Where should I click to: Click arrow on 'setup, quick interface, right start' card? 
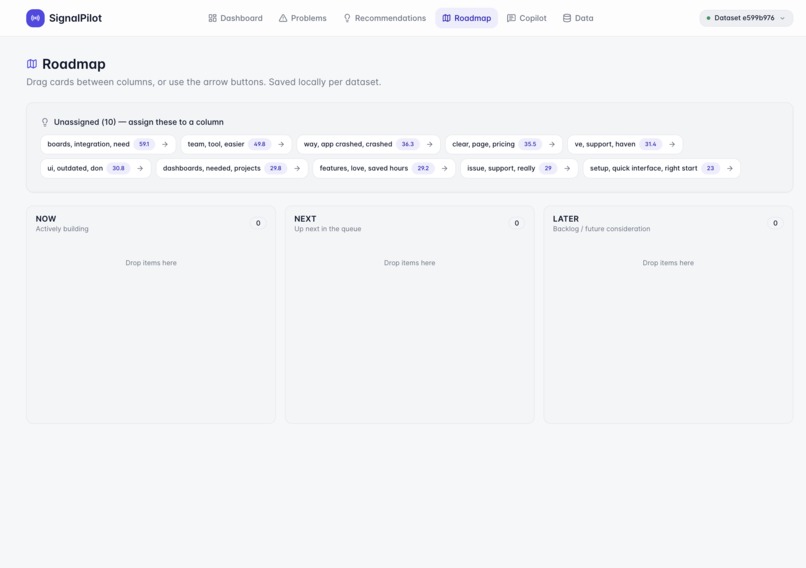pyautogui.click(x=730, y=169)
